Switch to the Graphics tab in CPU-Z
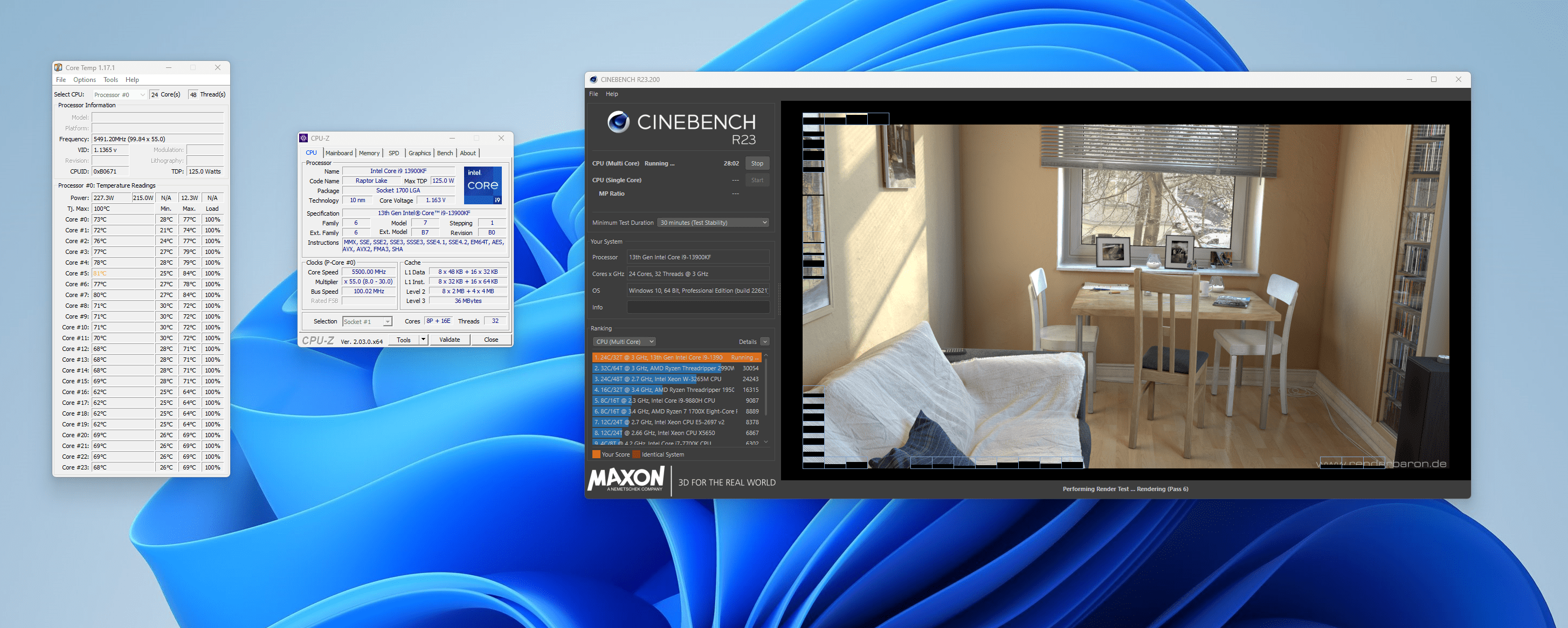This screenshot has width=1568, height=628. [419, 153]
